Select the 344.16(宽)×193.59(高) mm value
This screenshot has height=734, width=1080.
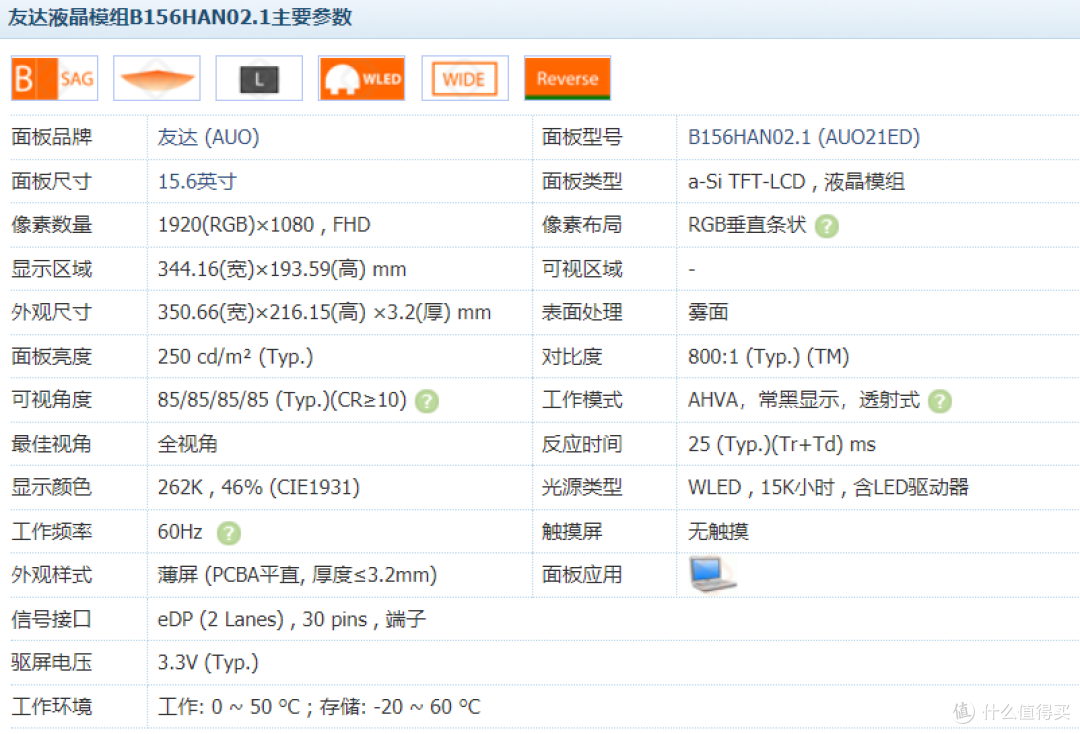point(282,269)
